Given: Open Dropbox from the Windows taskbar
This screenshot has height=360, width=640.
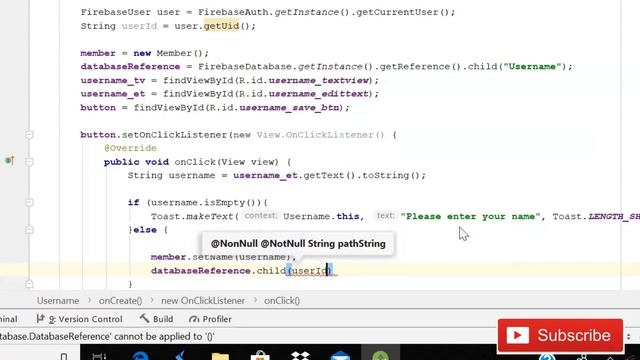Looking at the screenshot, I should coord(300,356).
